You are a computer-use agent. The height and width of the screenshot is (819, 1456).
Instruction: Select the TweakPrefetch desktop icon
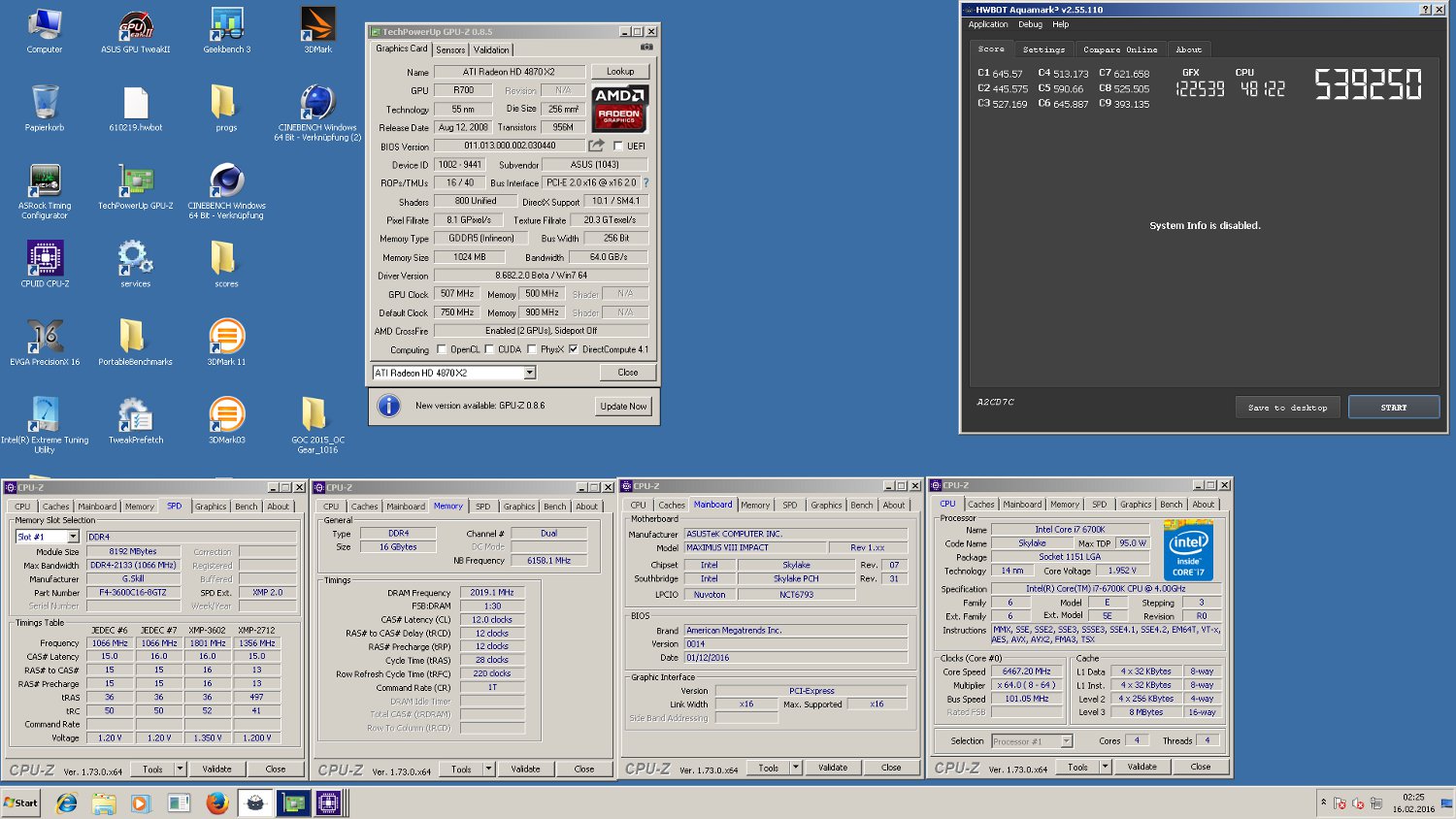tap(135, 420)
